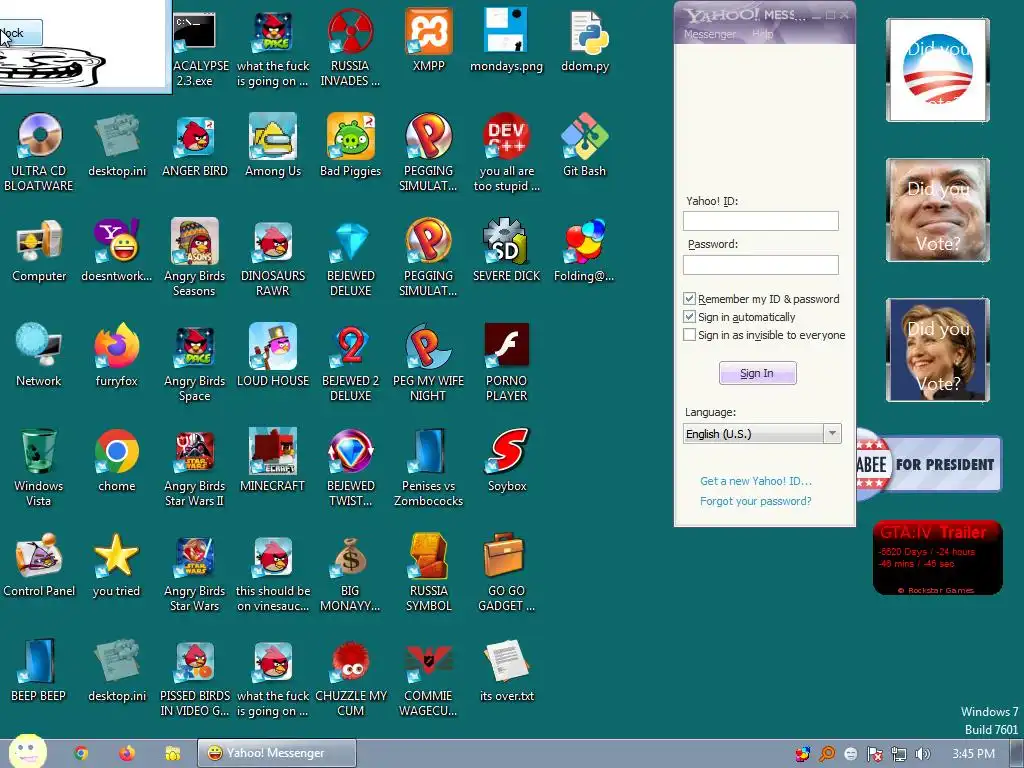This screenshot has width=1024, height=768.
Task: Open the 3:45 PM taskbar clock
Action: (x=974, y=754)
